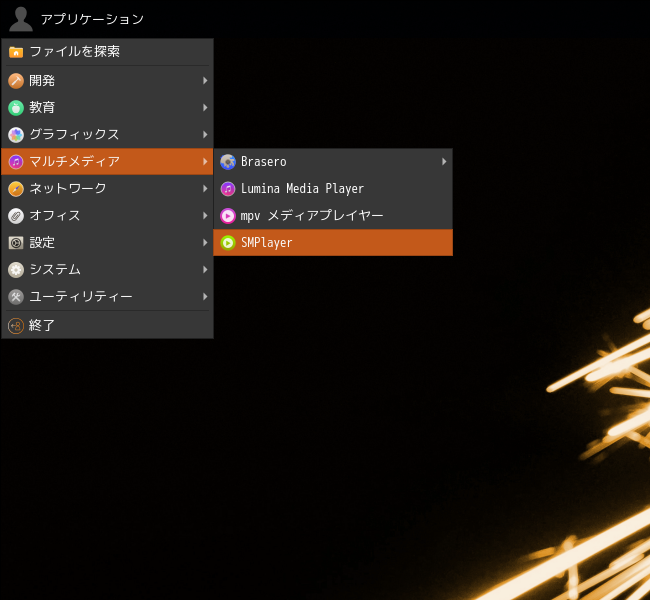The width and height of the screenshot is (650, 600).
Task: Open the 設定 menu entry
Action: [x=107, y=243]
